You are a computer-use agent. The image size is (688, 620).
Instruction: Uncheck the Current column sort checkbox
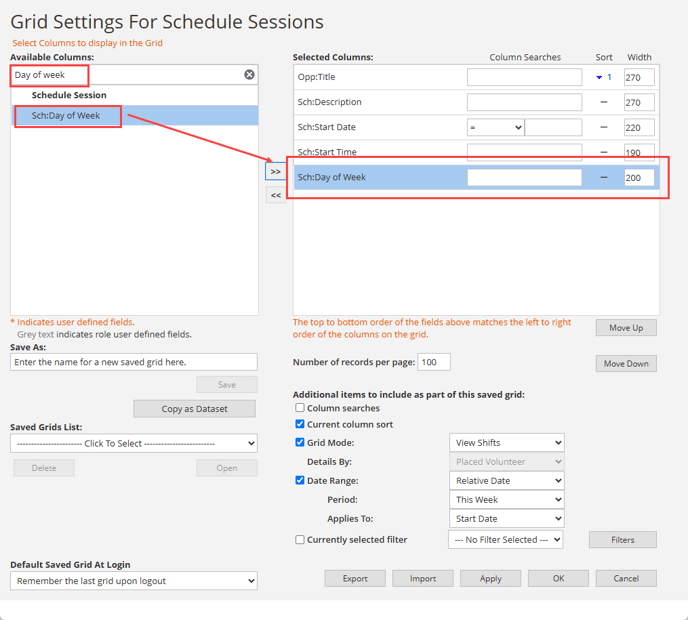point(300,424)
